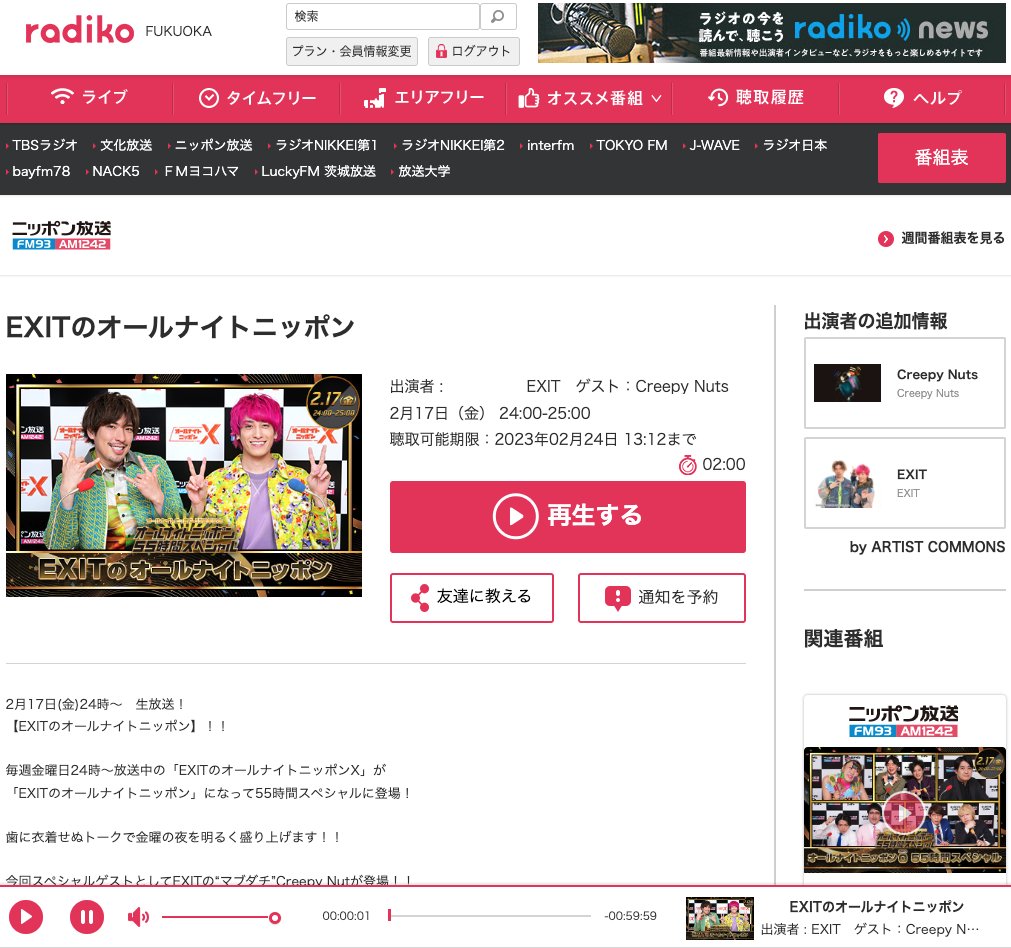Image resolution: width=1011 pixels, height=948 pixels.
Task: Open プラン・会員情報変更 settings
Action: (x=351, y=51)
